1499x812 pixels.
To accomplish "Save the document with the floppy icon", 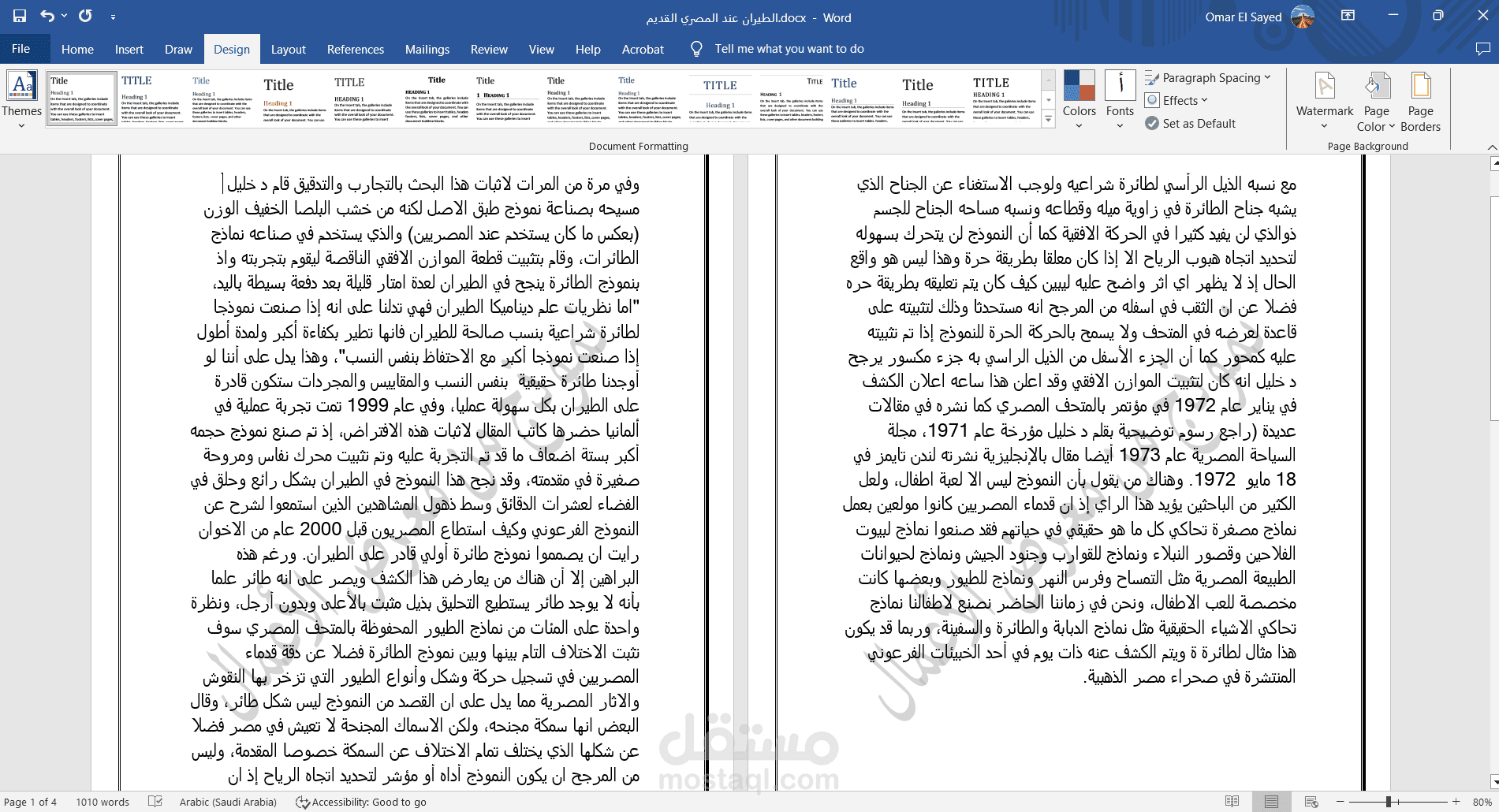I will click(20, 16).
